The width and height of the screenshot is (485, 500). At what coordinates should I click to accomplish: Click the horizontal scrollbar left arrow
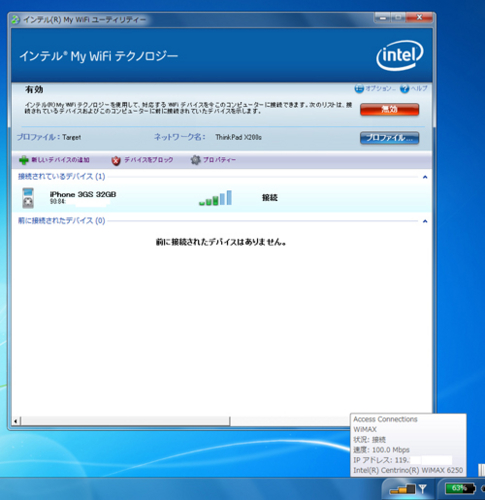tap(16, 421)
